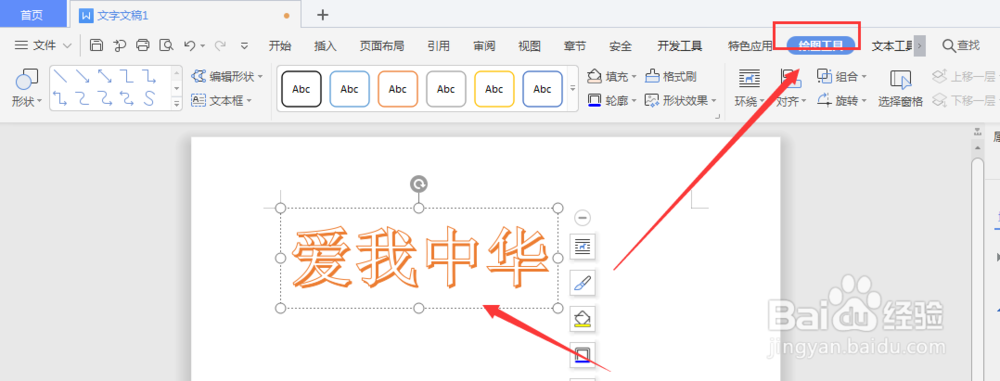Switch to the Home (开始) tab
This screenshot has height=381, width=1000.
[280, 45]
